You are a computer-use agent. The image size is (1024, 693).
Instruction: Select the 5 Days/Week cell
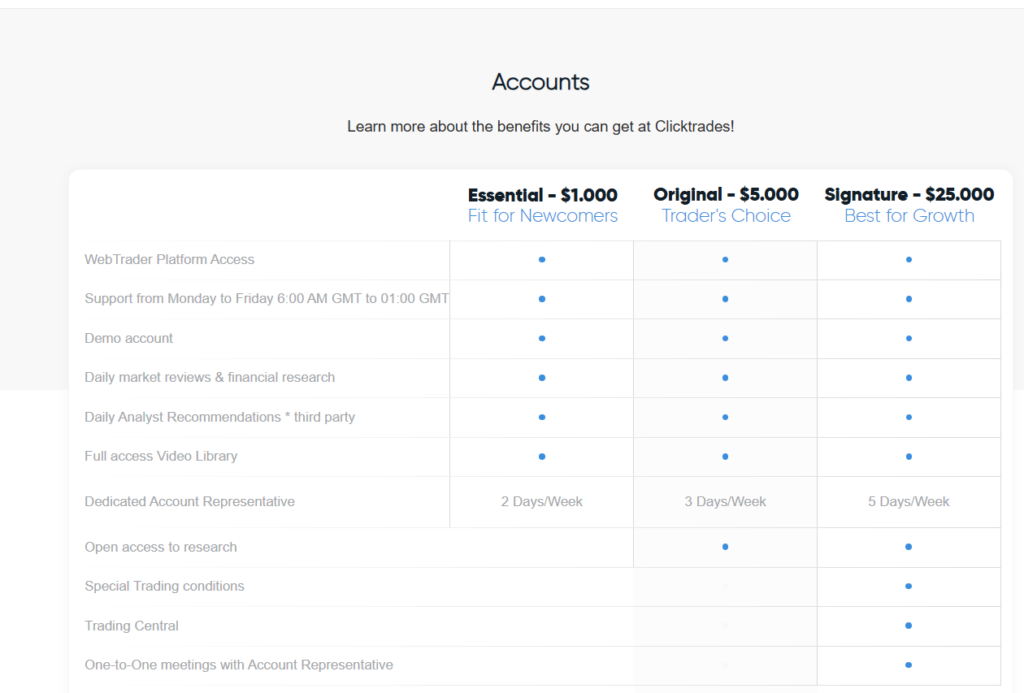[x=909, y=502]
